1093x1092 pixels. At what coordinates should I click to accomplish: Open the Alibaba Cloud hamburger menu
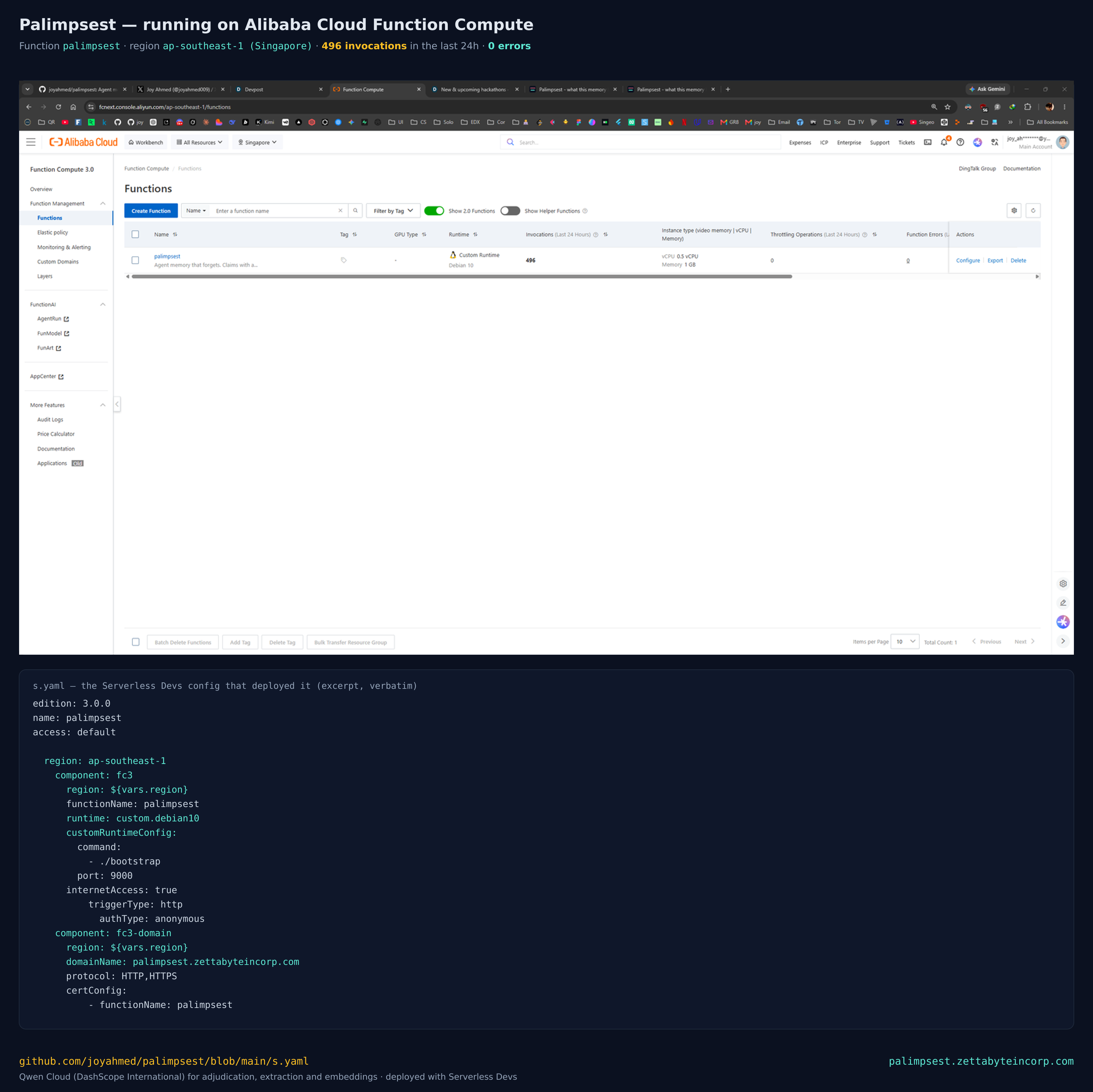[x=30, y=142]
